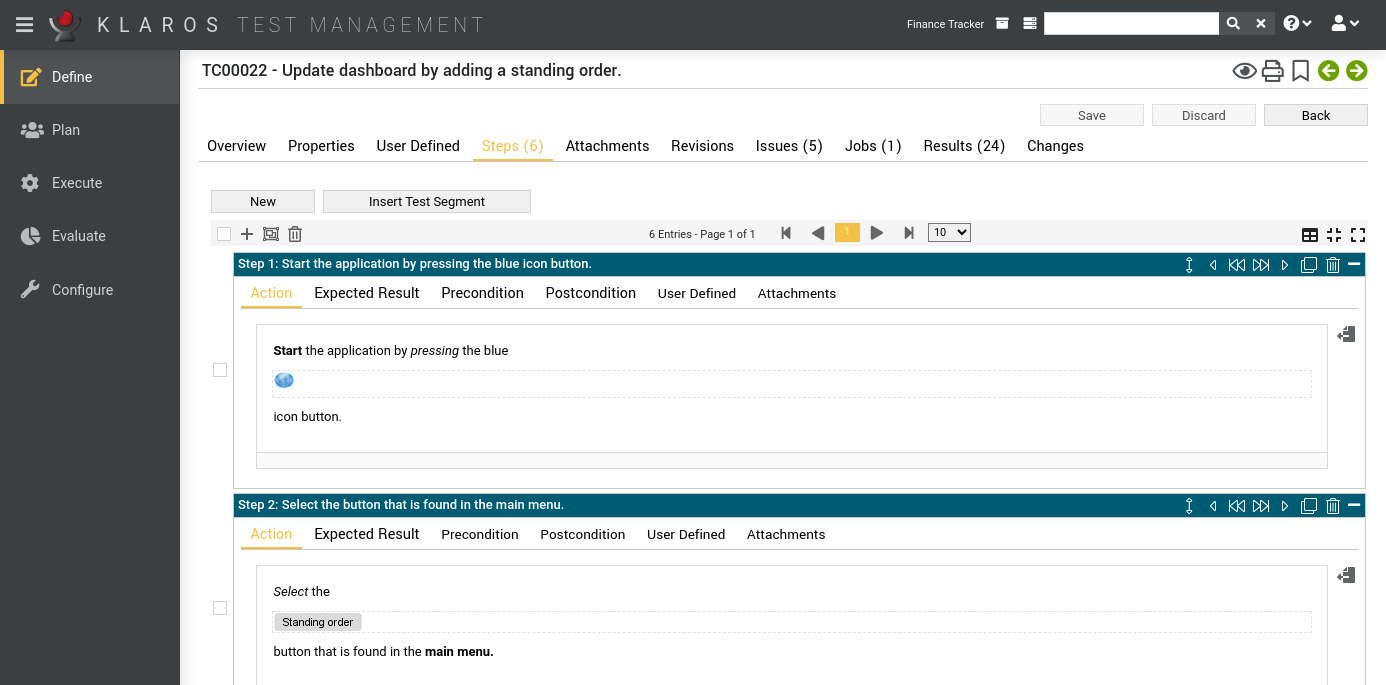
Task: Open the Evaluate section in sidebar
Action: pyautogui.click(x=78, y=236)
